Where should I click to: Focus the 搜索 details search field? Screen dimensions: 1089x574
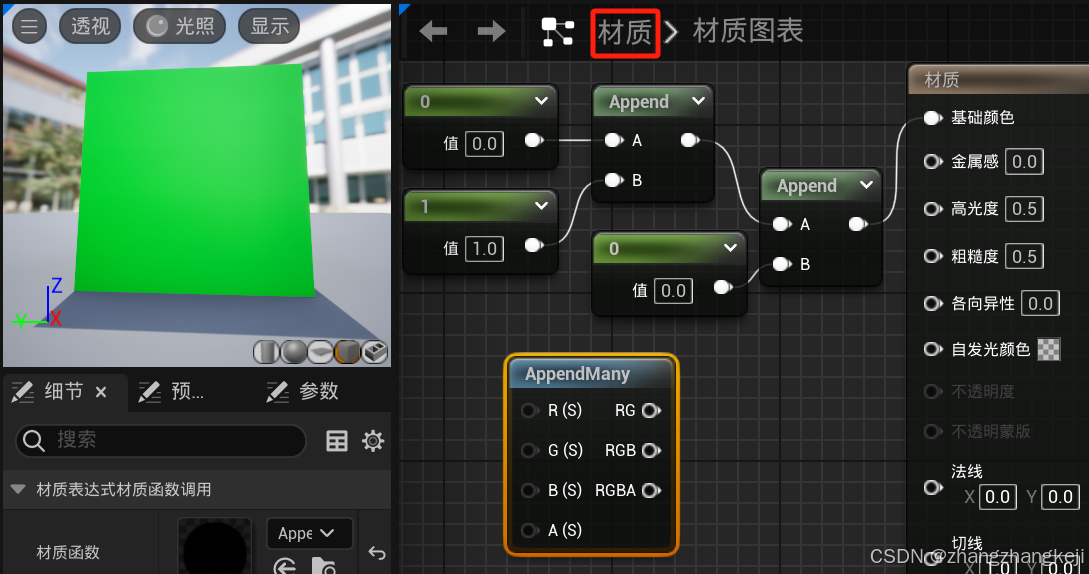click(160, 441)
